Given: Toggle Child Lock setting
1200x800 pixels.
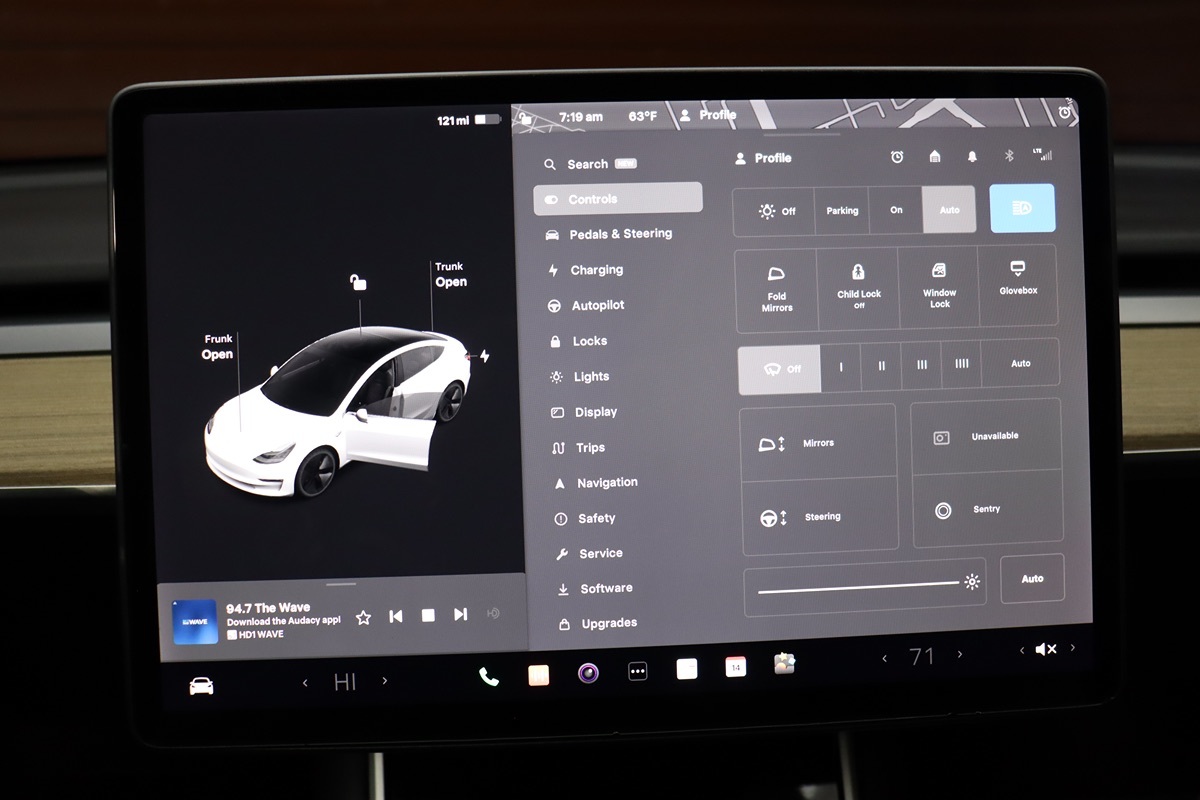Looking at the screenshot, I should tap(858, 286).
